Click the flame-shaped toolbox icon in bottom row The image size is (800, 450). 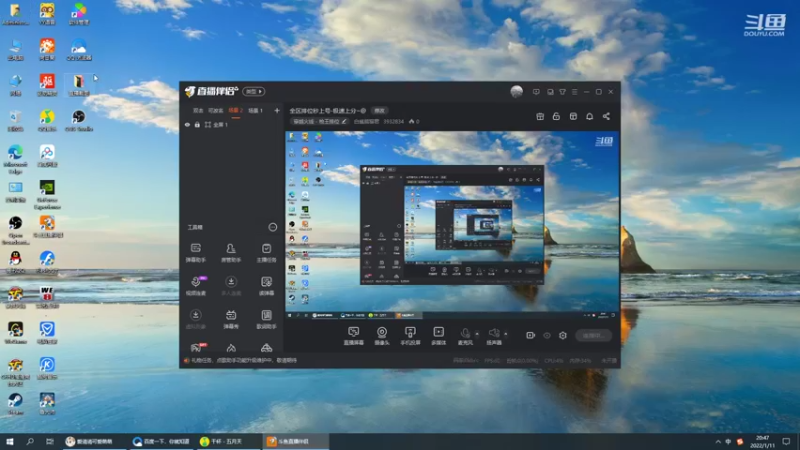[231, 348]
